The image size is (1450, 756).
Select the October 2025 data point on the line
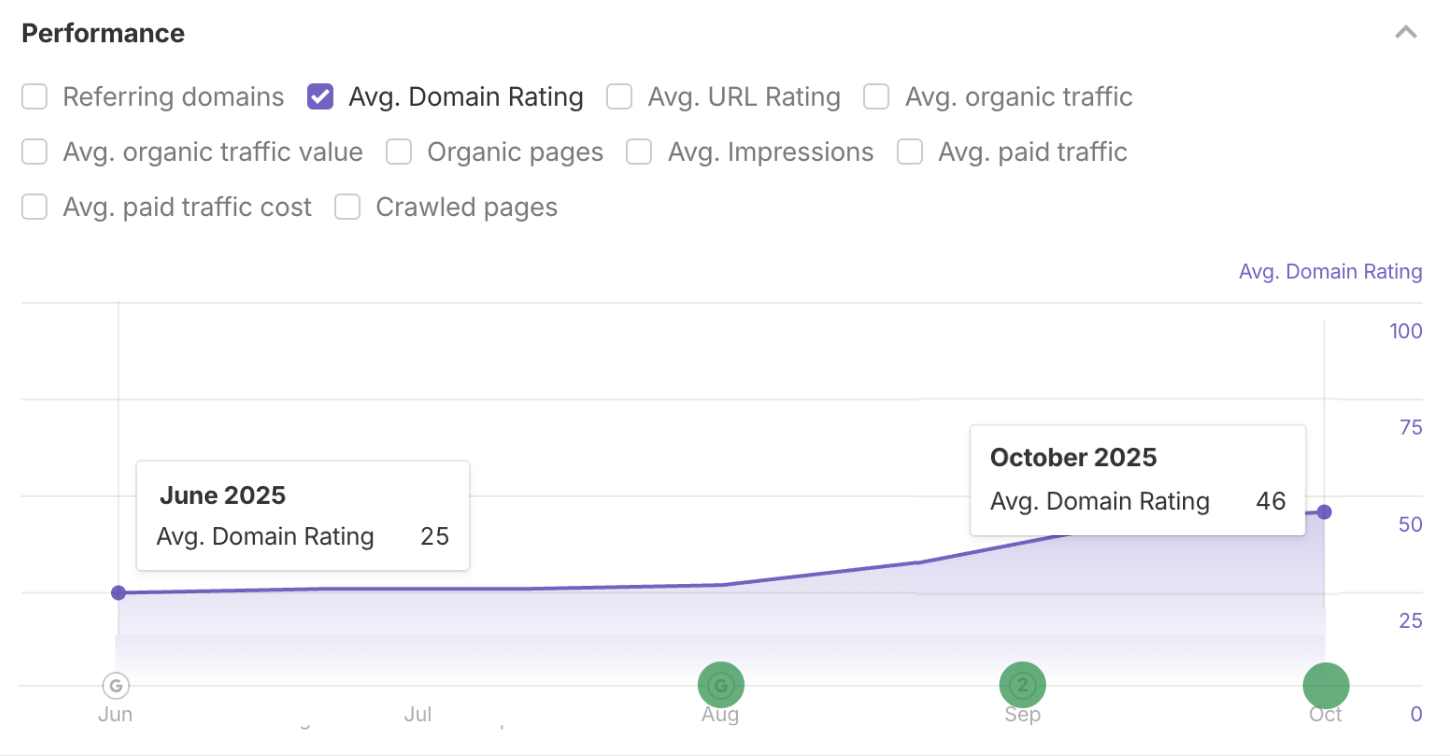coord(1324,512)
